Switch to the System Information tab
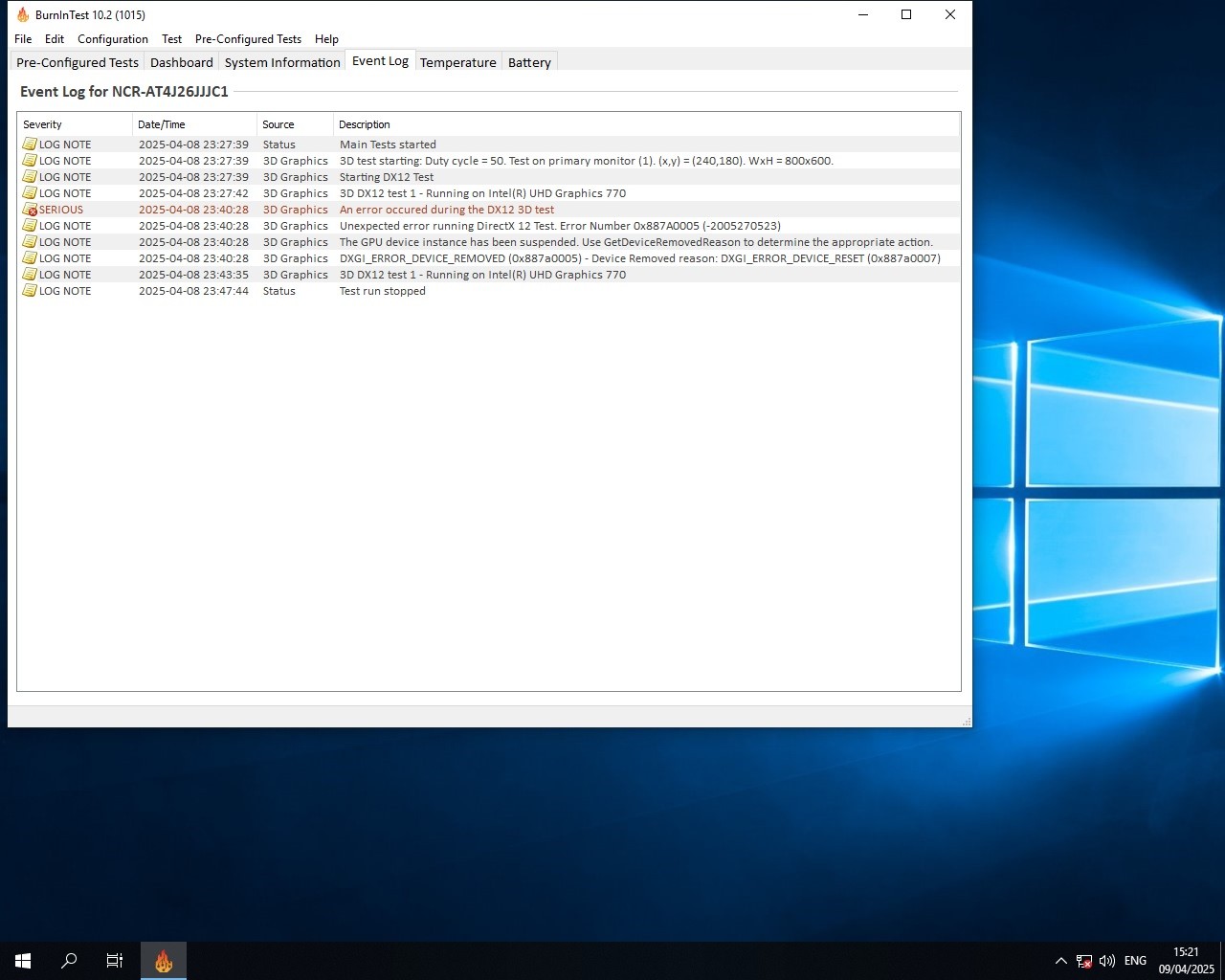 [x=282, y=62]
